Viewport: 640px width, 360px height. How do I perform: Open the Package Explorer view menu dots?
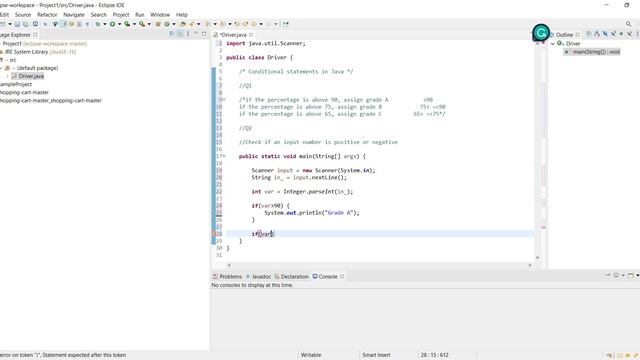(x=188, y=34)
